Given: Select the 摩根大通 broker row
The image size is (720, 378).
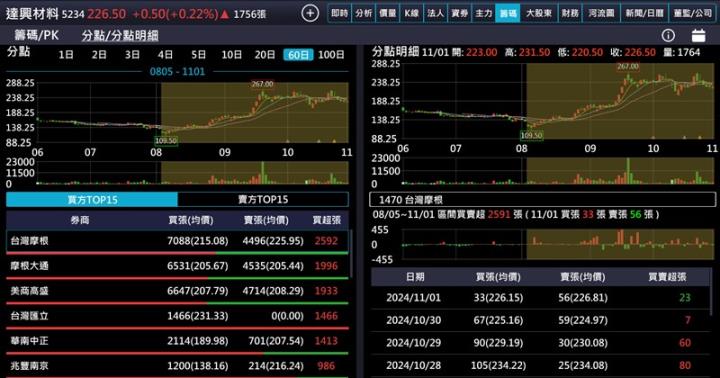Looking at the screenshot, I should [177, 266].
